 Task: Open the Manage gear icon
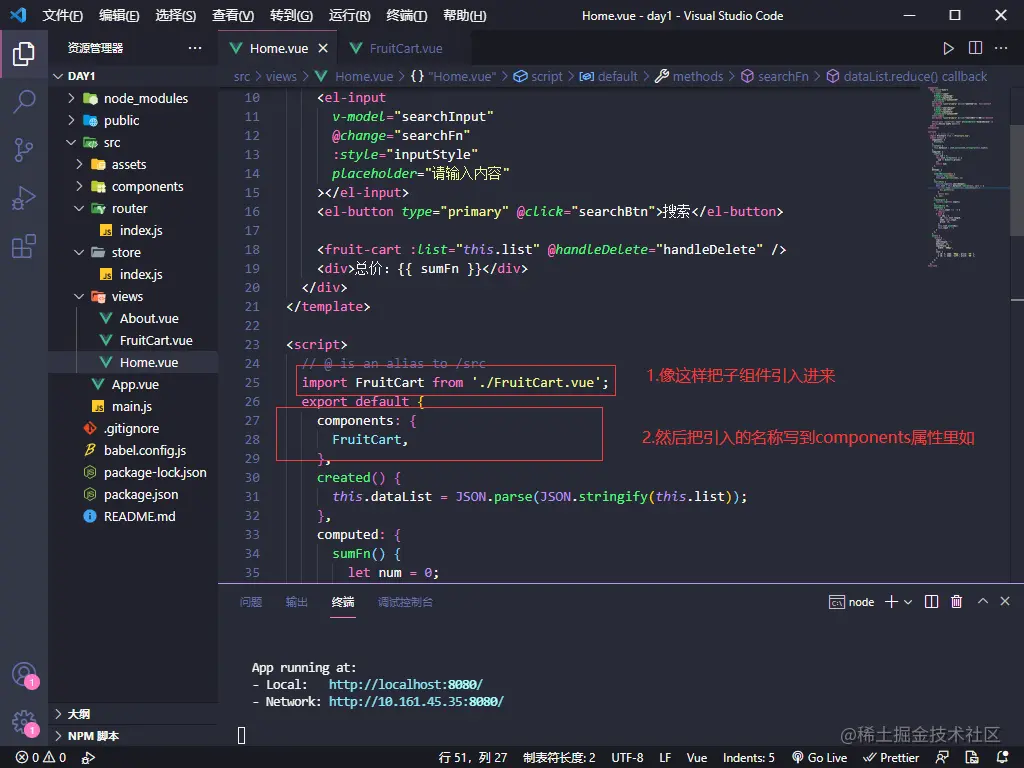24,722
